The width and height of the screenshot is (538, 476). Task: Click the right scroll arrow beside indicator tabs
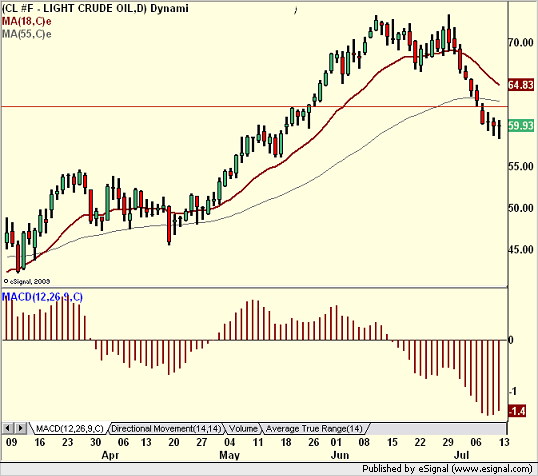click(20, 428)
